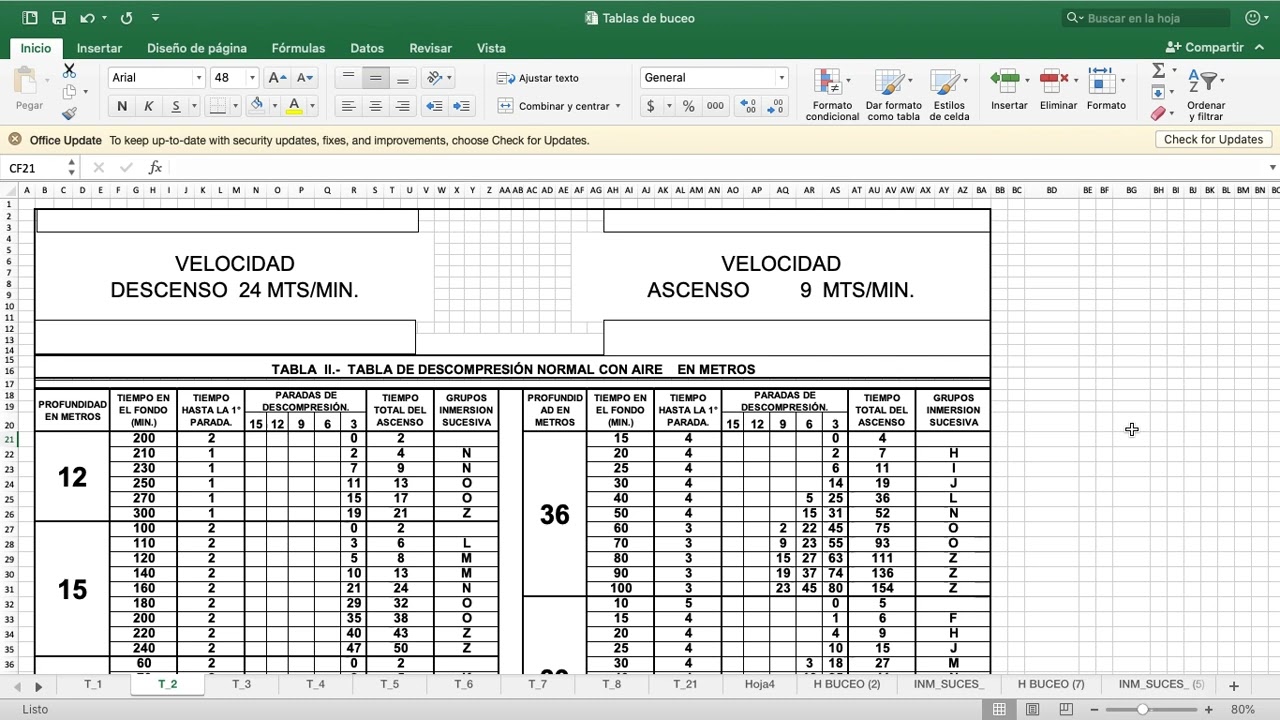
Task: Decrease indent of the cell
Action: tap(434, 106)
